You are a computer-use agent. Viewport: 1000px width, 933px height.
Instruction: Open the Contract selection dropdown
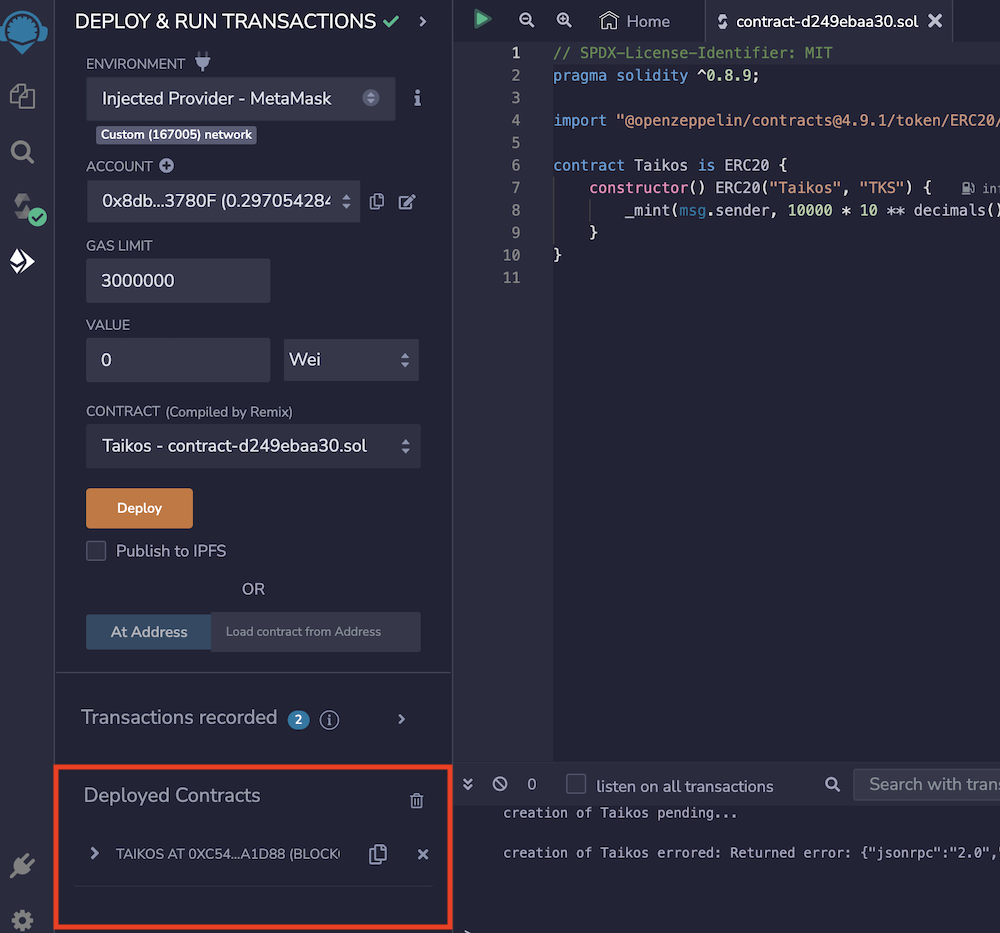pyautogui.click(x=253, y=446)
